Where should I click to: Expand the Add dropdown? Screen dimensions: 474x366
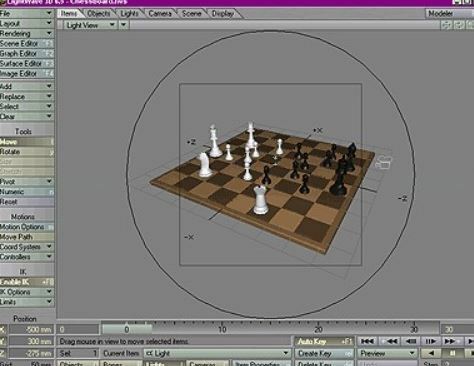pyautogui.click(x=27, y=86)
